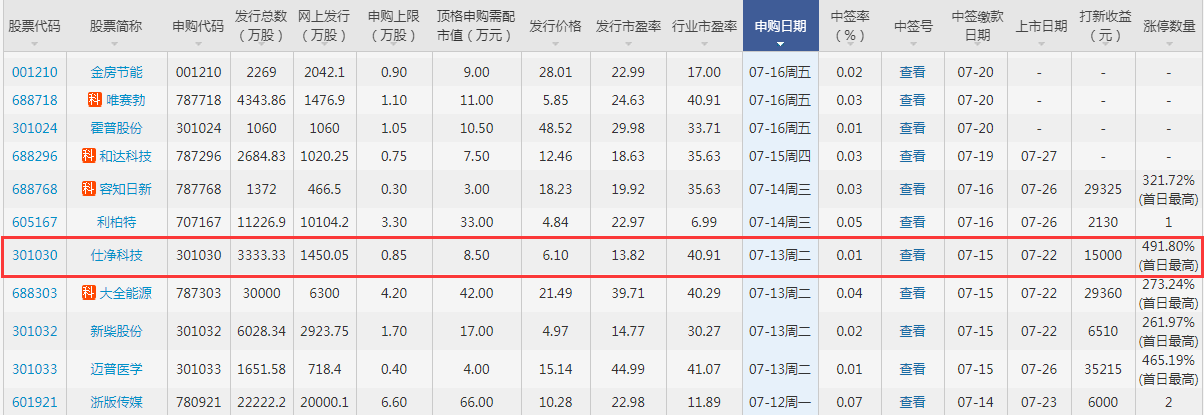Click 查看 in the 仕净科技 row
Viewport: 1204px width, 415px height.
pyautogui.click(x=912, y=255)
